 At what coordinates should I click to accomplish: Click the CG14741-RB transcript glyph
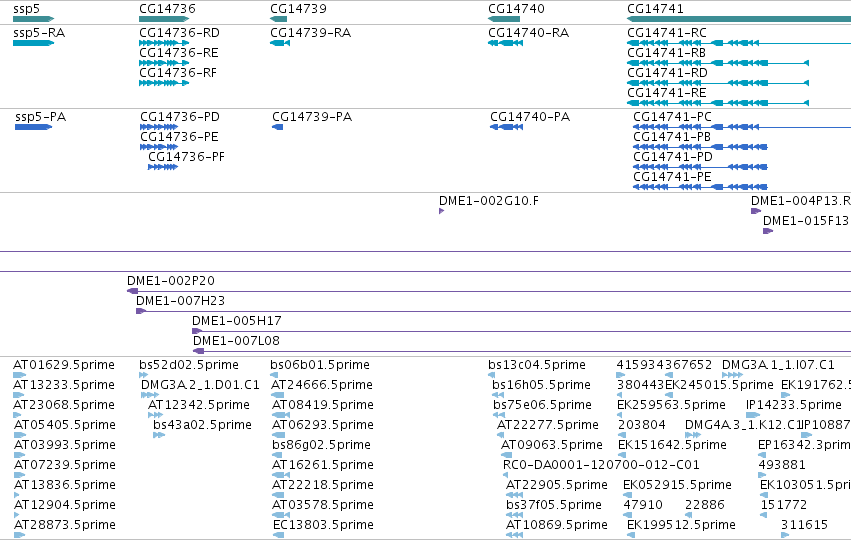[x=718, y=63]
